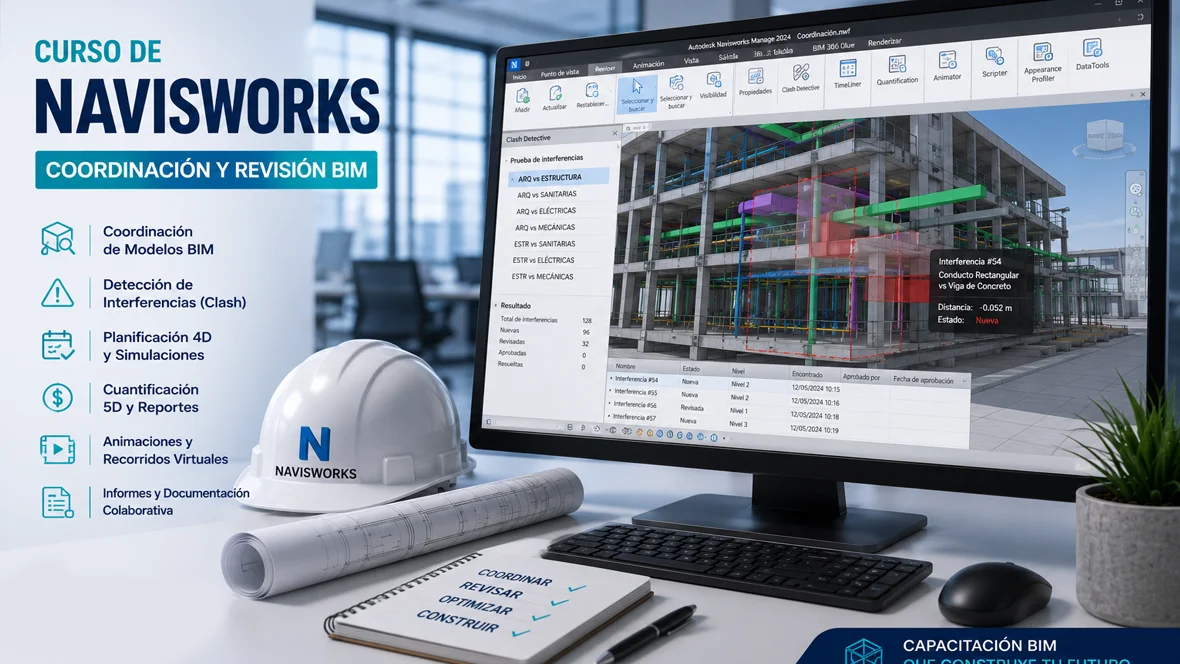Click the Total de interferencias value 128

pos(586,321)
